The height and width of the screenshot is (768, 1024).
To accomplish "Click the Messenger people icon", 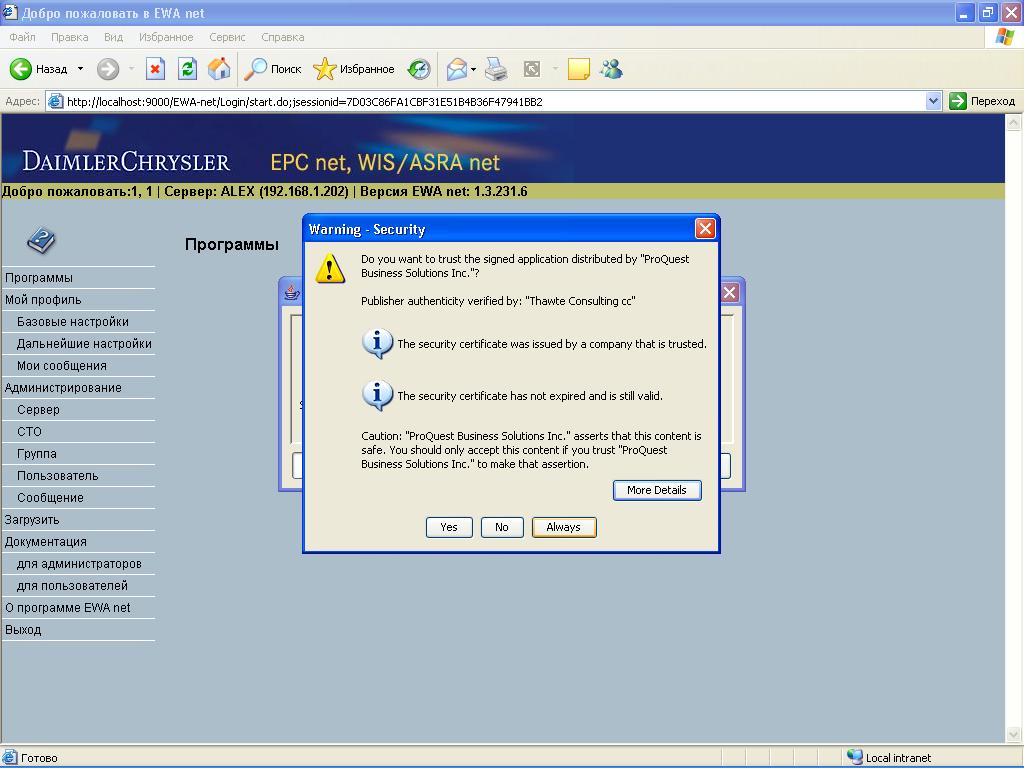I will tap(611, 69).
